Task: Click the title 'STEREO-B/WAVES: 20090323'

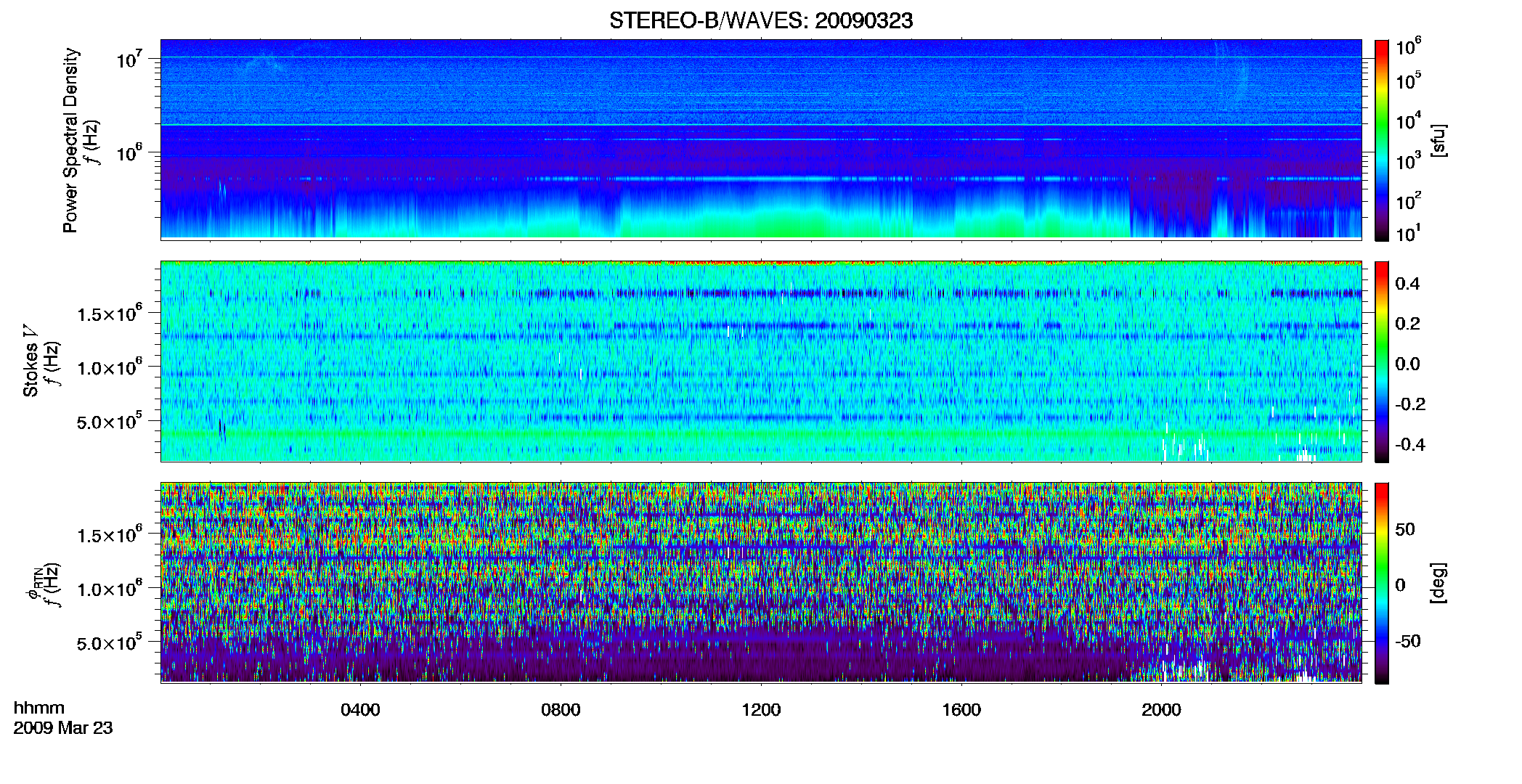Action: point(761,20)
